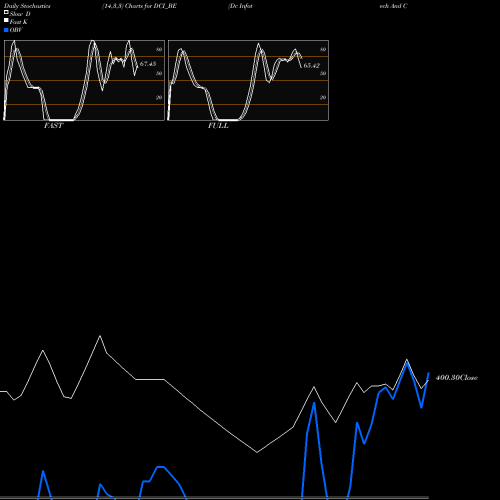This screenshot has height=500, width=500.
Task: Click the 400.30 Close price label
Action: pos(457,378)
